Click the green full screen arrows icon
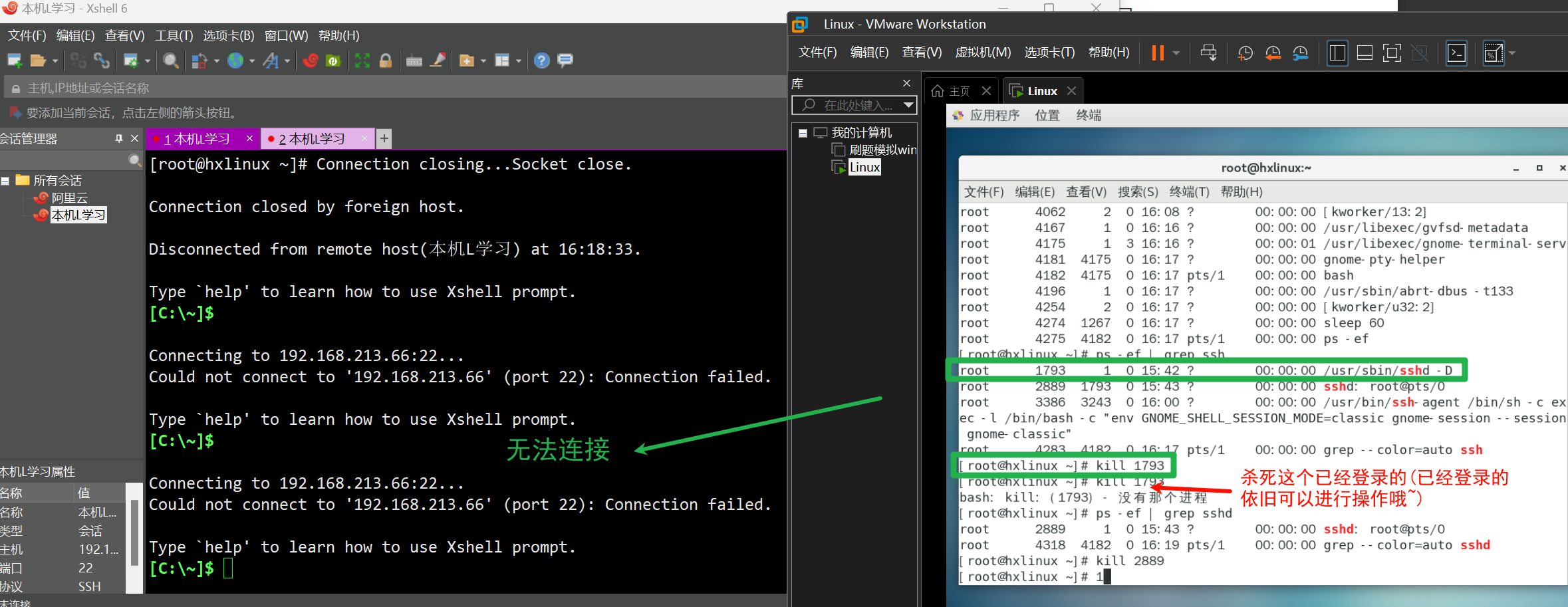Viewport: 1568px width, 607px height. coord(362,61)
